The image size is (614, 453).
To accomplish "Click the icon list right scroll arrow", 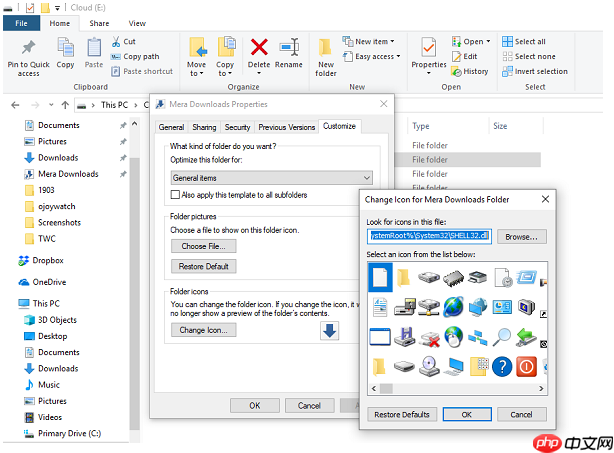I will [x=541, y=389].
